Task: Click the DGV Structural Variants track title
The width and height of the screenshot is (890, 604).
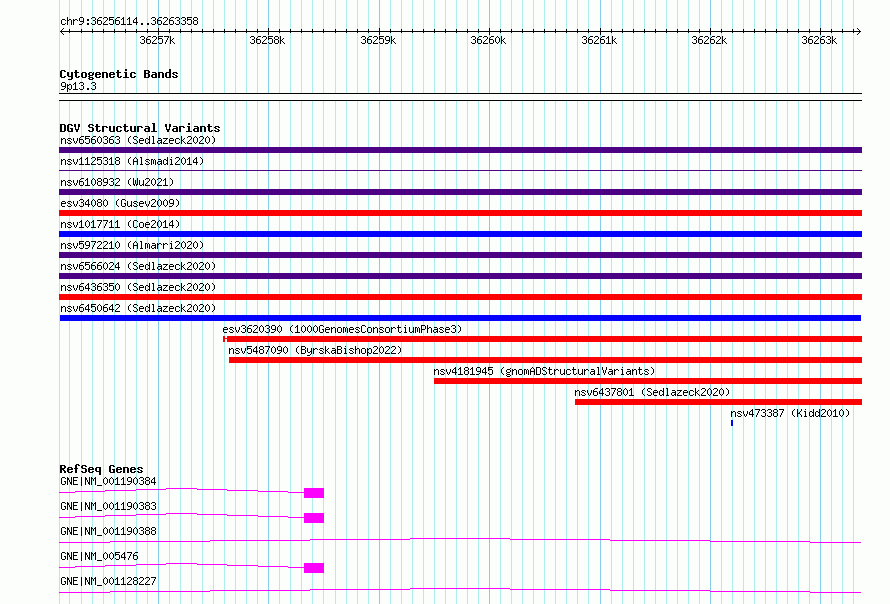Action: [140, 128]
